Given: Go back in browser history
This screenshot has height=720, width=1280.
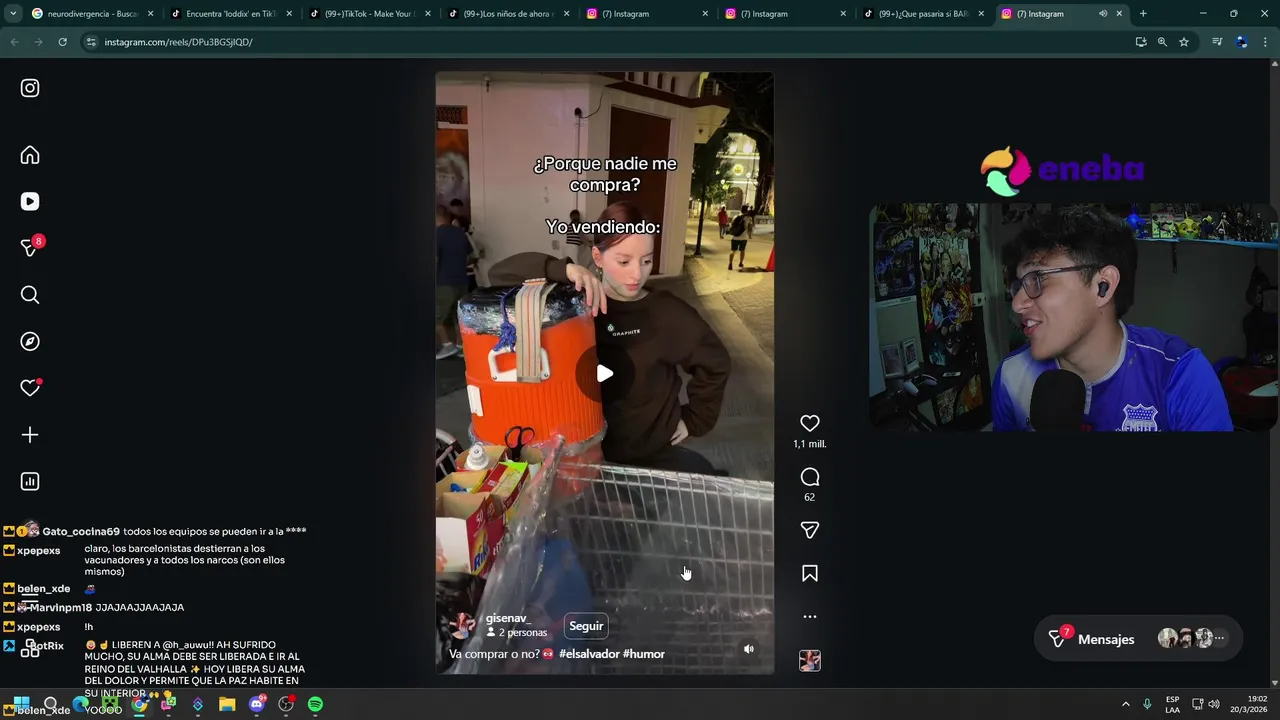Looking at the screenshot, I should 14,42.
